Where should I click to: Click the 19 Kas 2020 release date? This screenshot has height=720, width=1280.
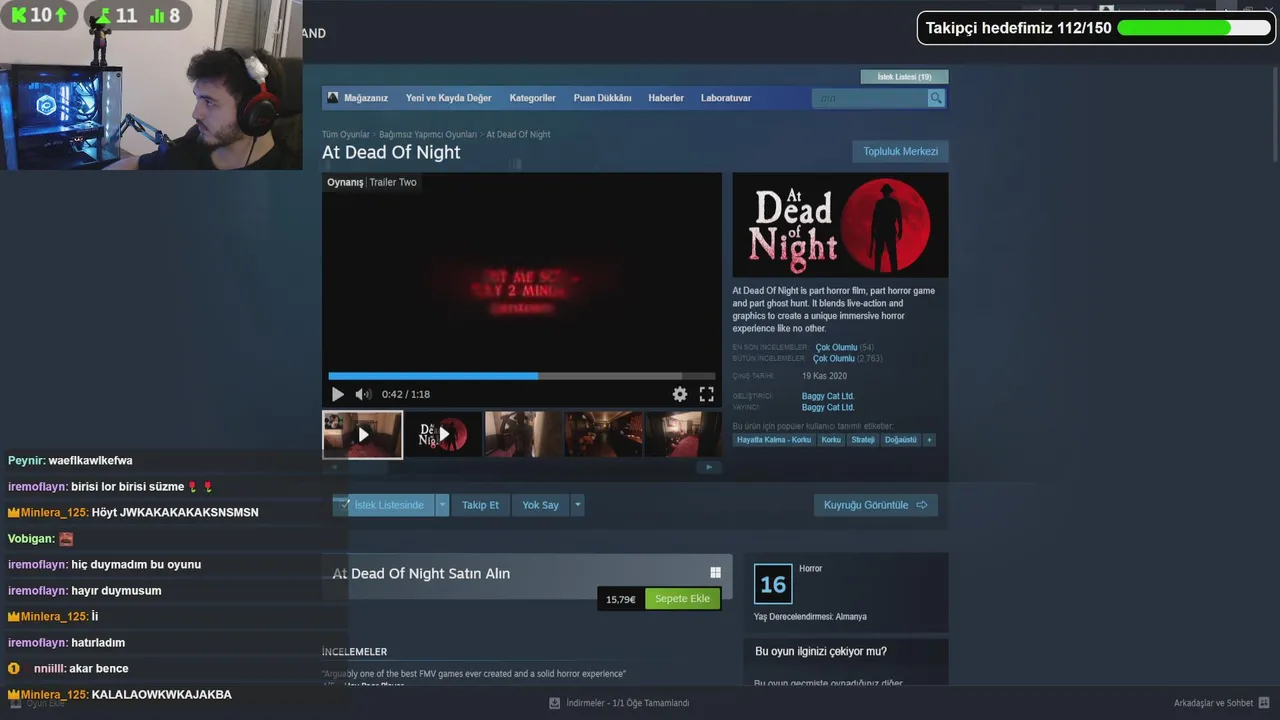(824, 376)
